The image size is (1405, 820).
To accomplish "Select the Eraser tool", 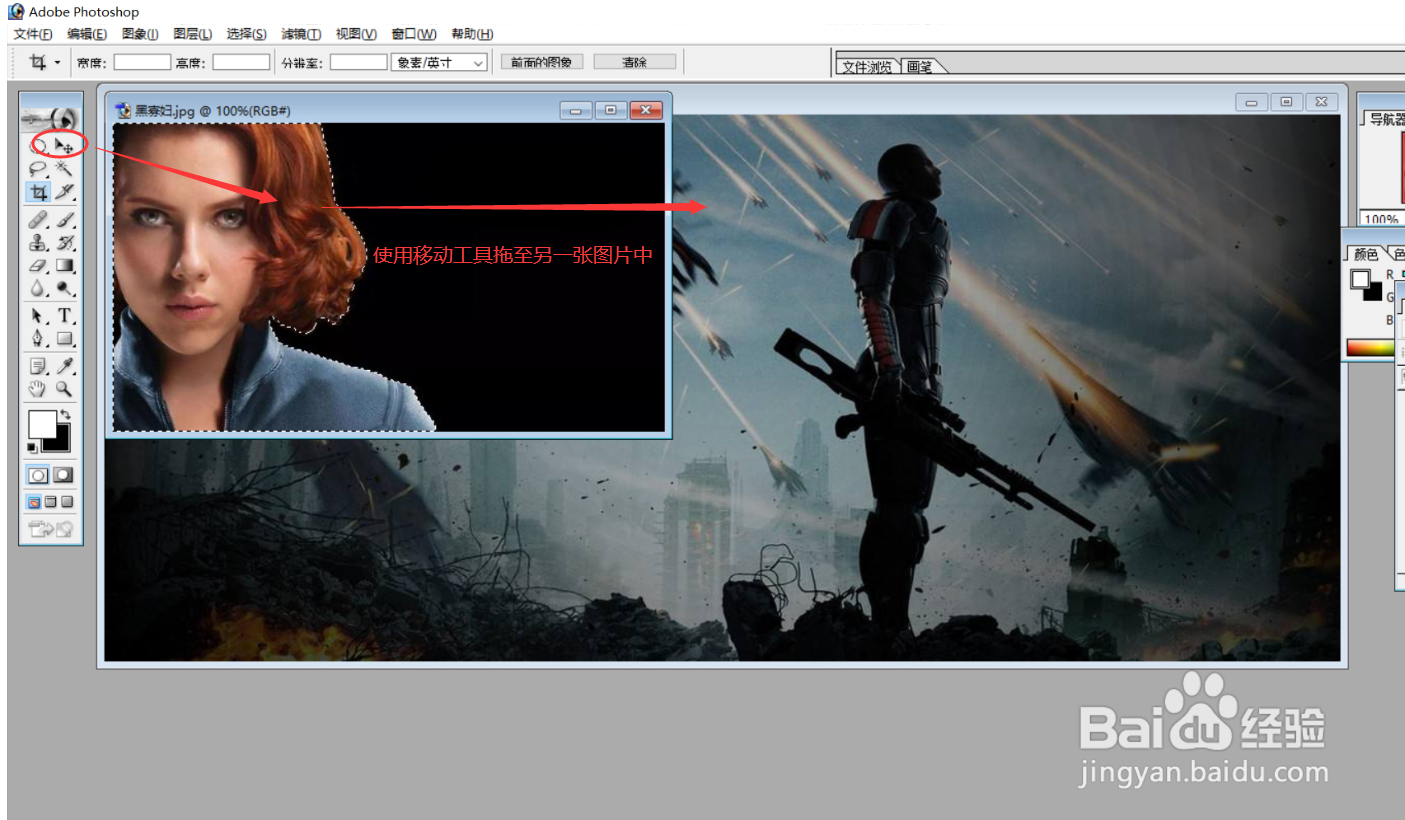I will click(38, 266).
